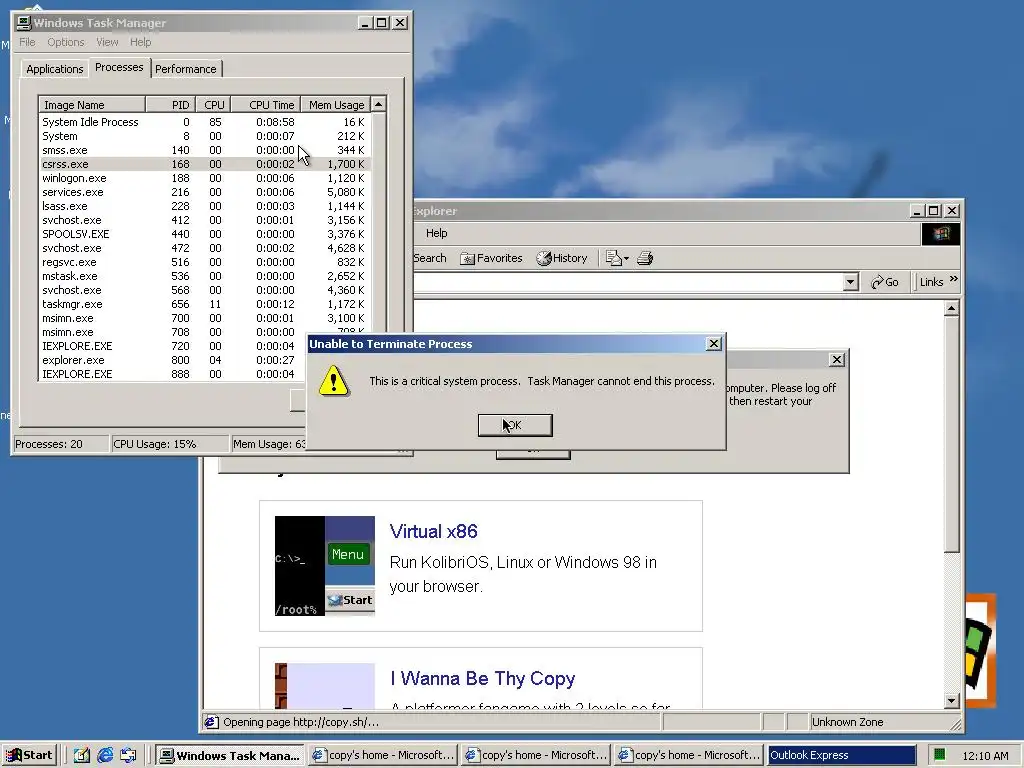Select services.exe process
The width and height of the screenshot is (1024, 768).
[x=204, y=192]
